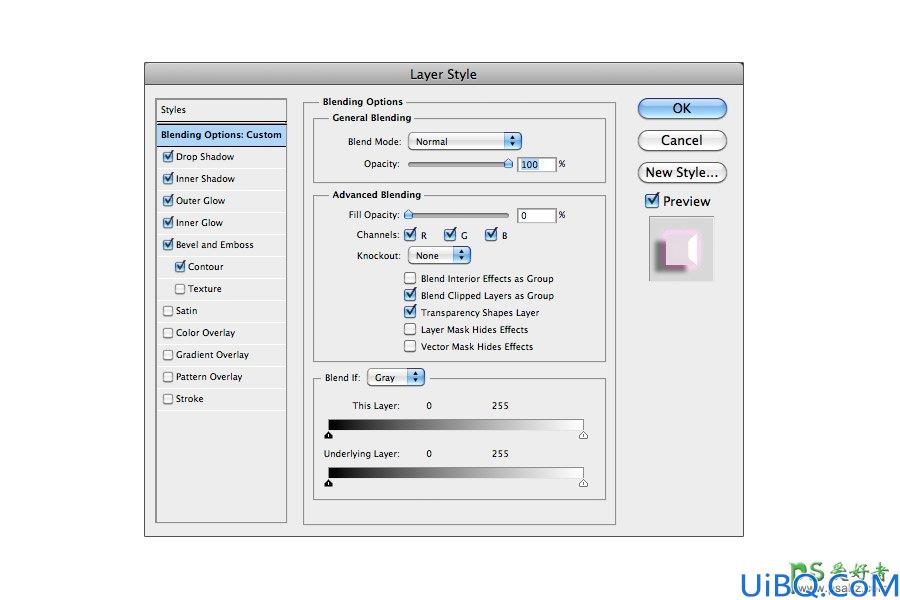Confirm with the OK button
Screen dimensions: 900x600
tap(682, 109)
